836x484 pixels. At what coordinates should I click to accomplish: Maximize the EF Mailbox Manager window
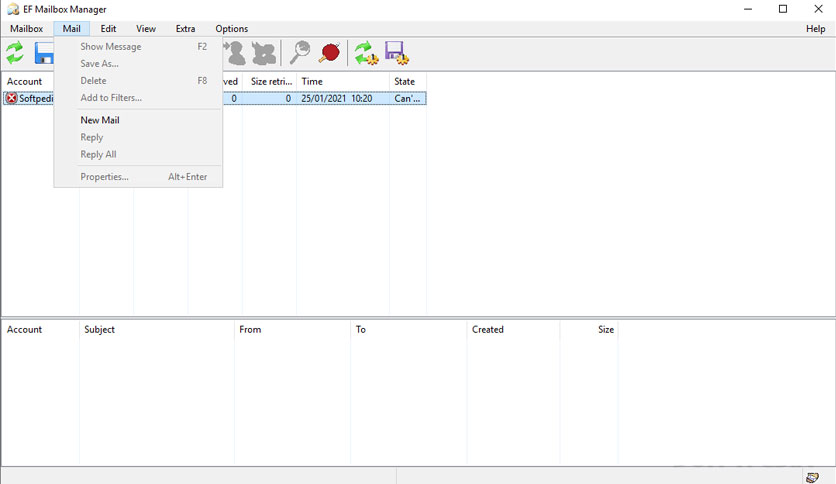point(783,9)
